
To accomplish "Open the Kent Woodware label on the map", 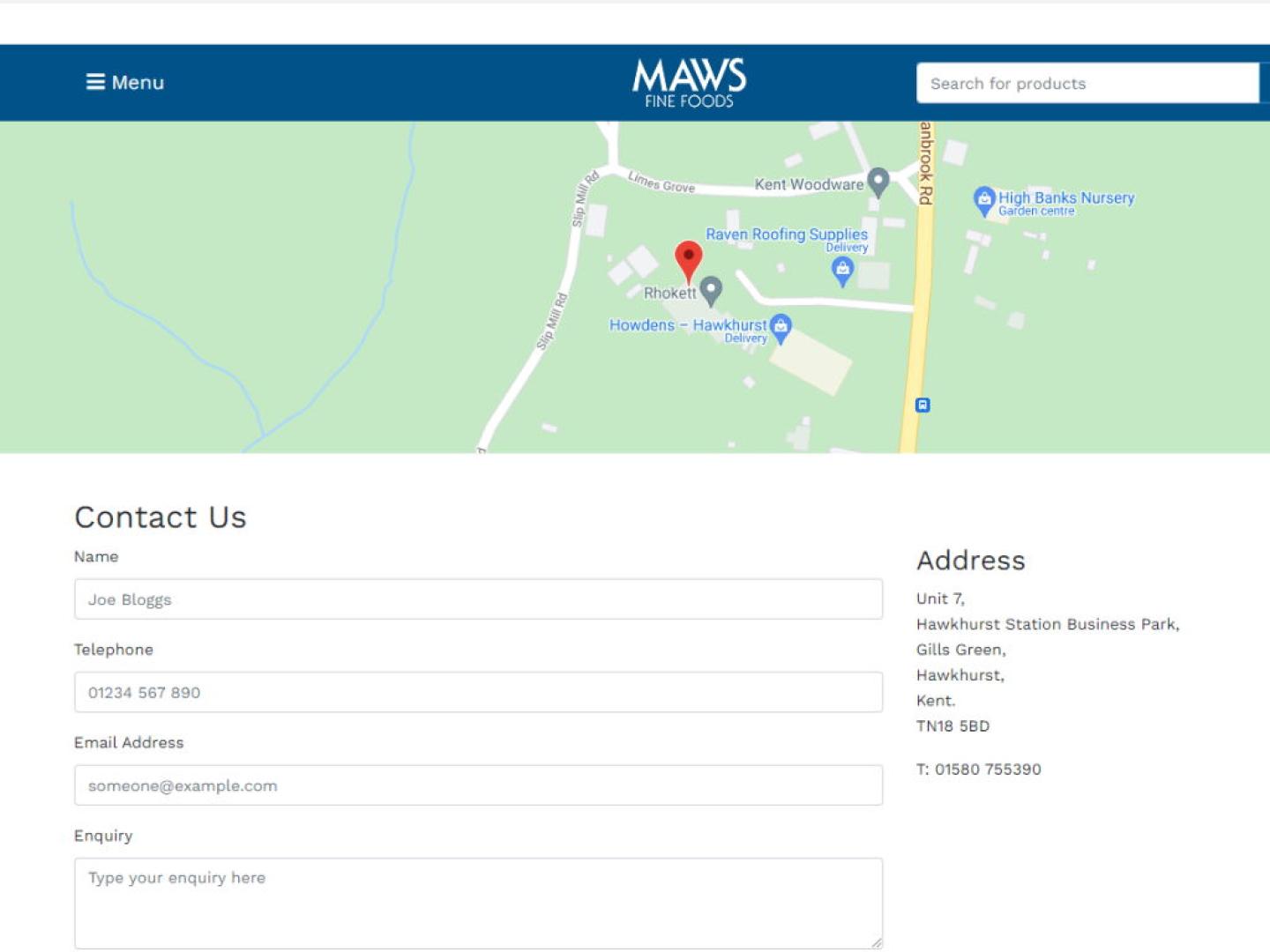I will (x=810, y=185).
